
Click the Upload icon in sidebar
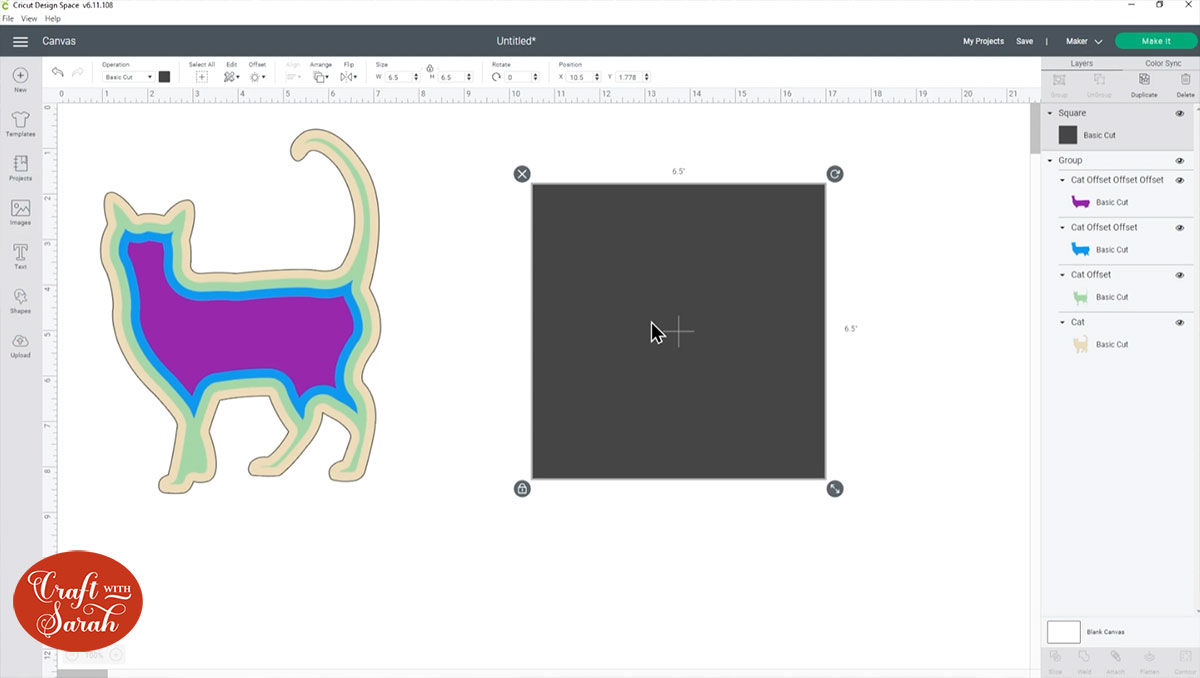click(20, 345)
